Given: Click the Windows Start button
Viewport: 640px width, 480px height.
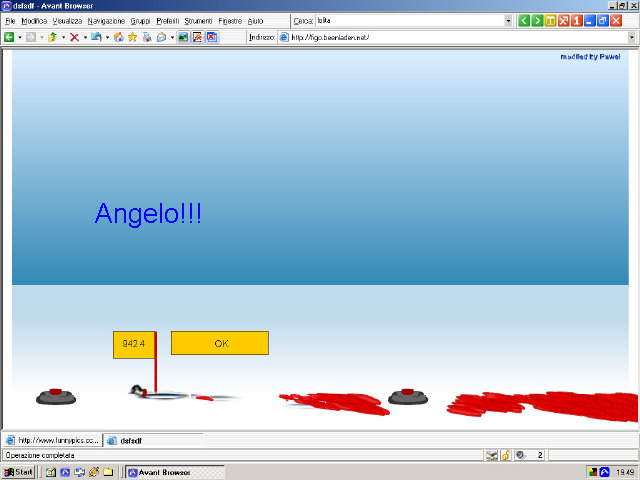Looking at the screenshot, I should (x=18, y=471).
